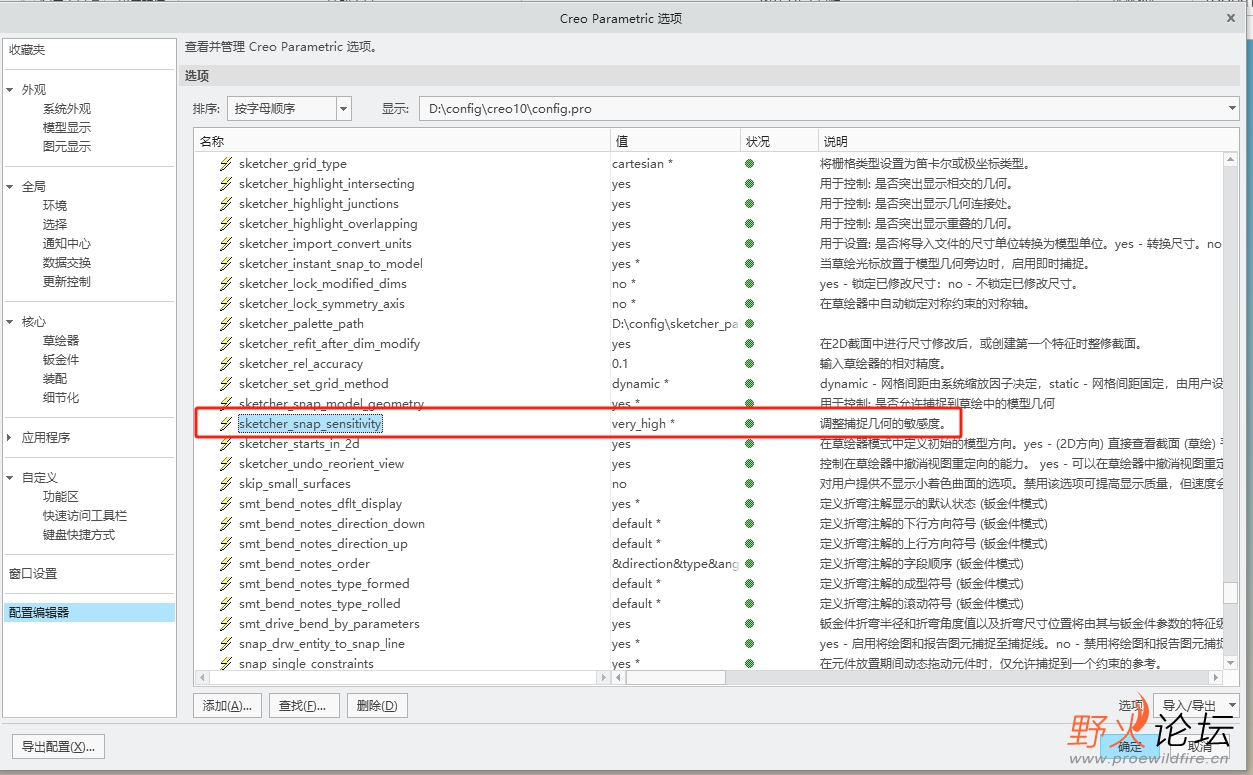The image size is (1253, 775).
Task: Click green status dot for sketcher_grid_type
Action: [749, 164]
